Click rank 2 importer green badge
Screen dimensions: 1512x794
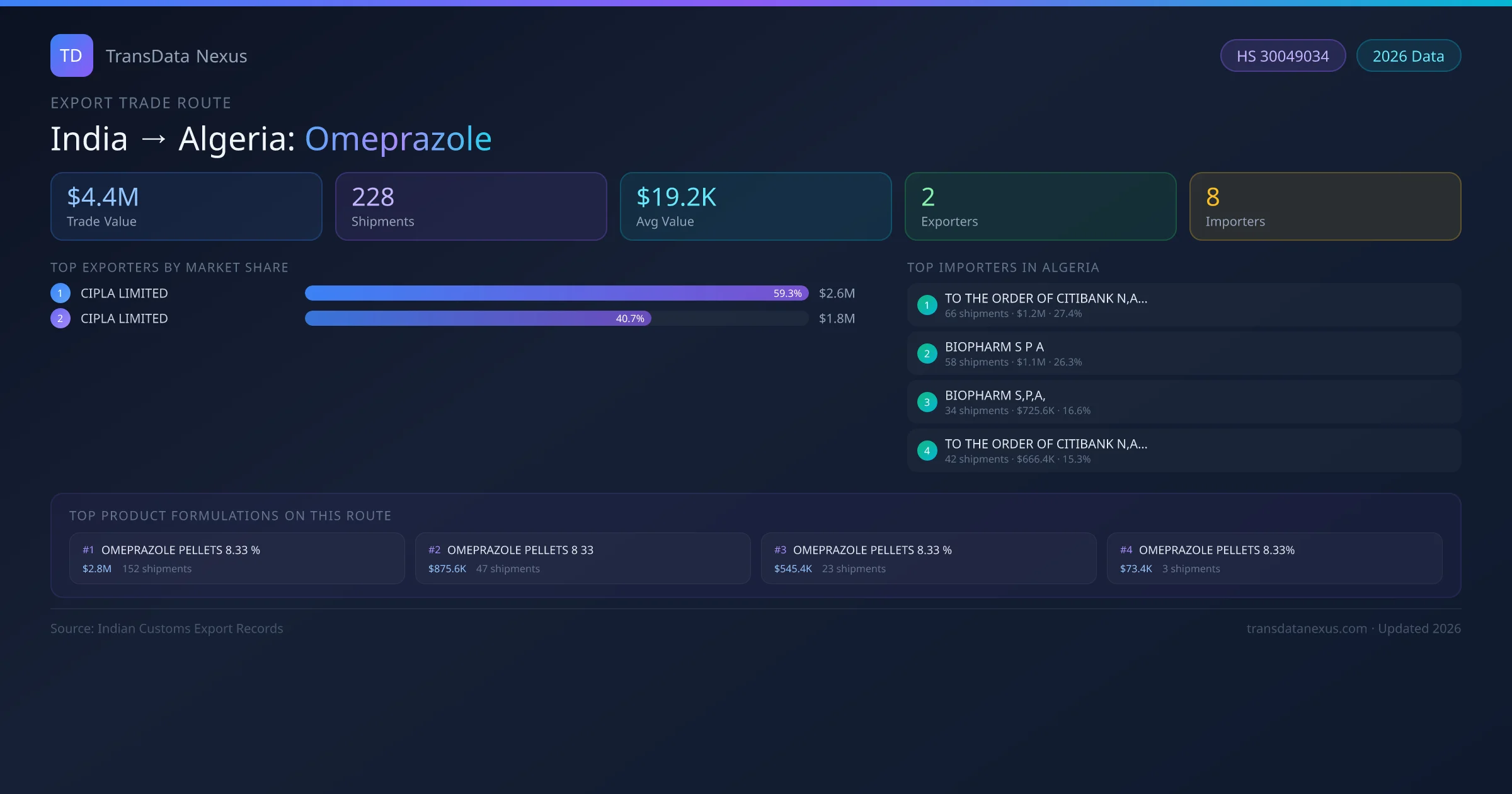tap(927, 354)
